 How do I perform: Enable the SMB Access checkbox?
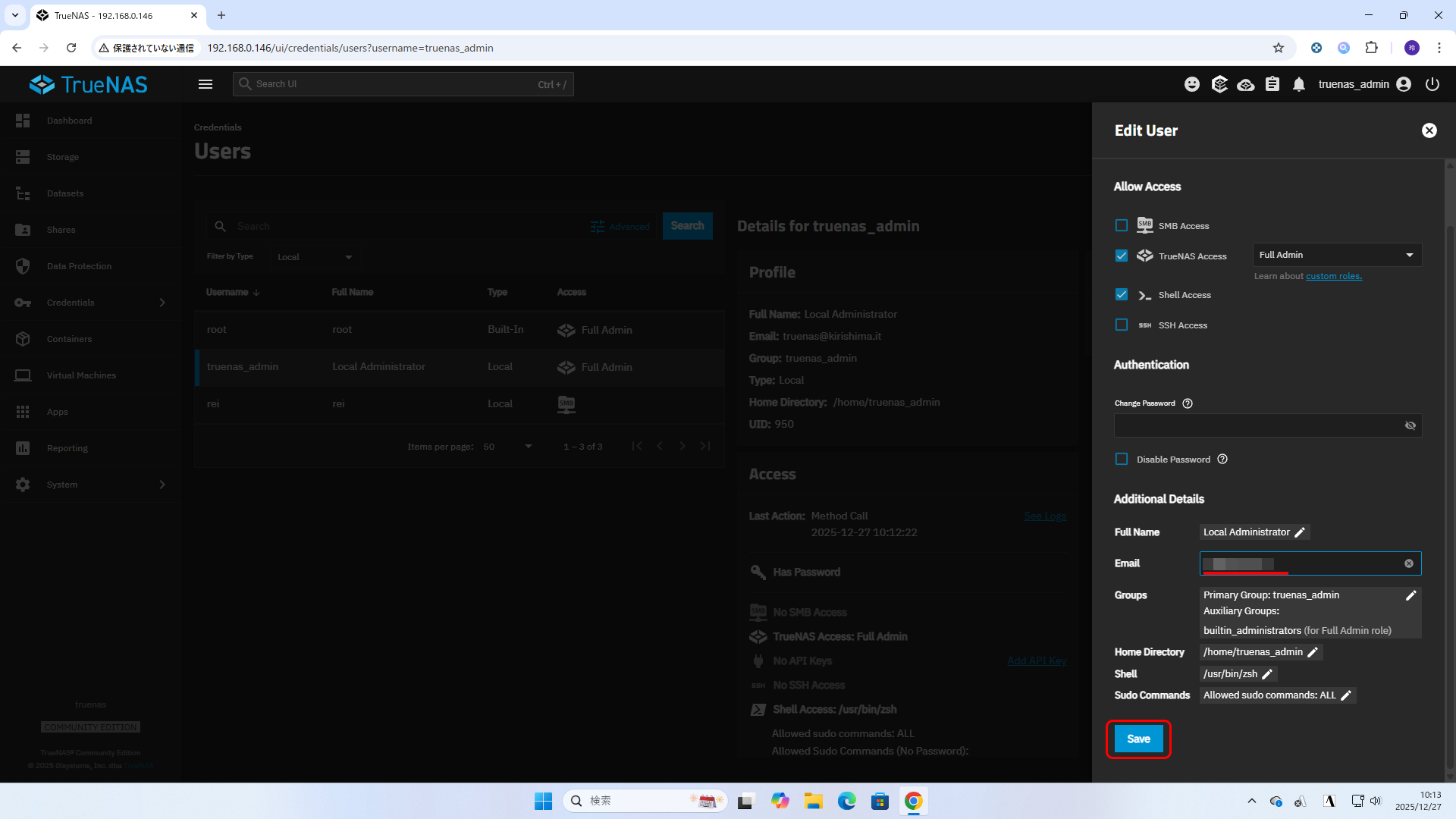[x=1122, y=225]
